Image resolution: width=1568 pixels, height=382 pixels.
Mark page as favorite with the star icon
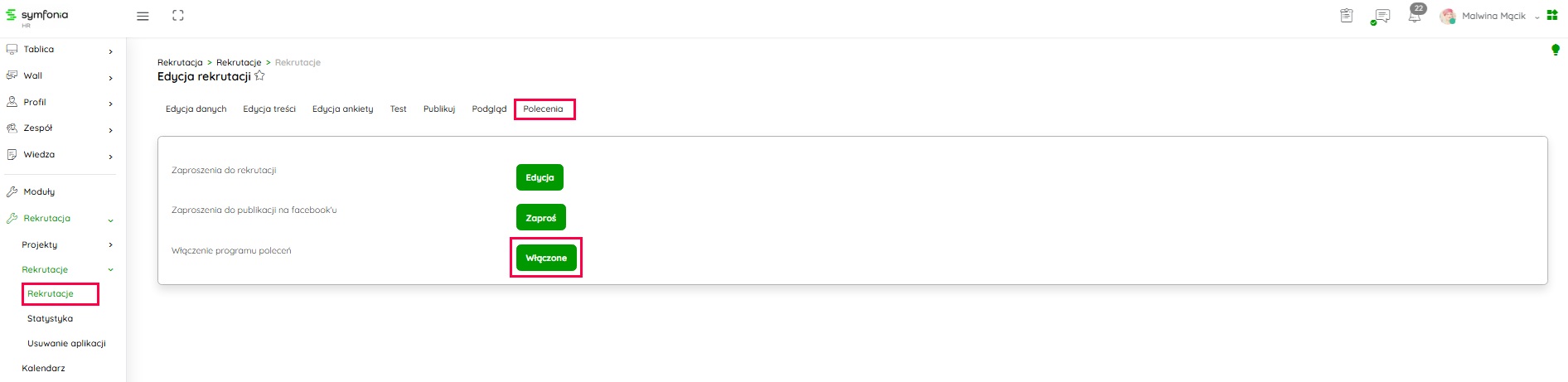click(x=259, y=76)
